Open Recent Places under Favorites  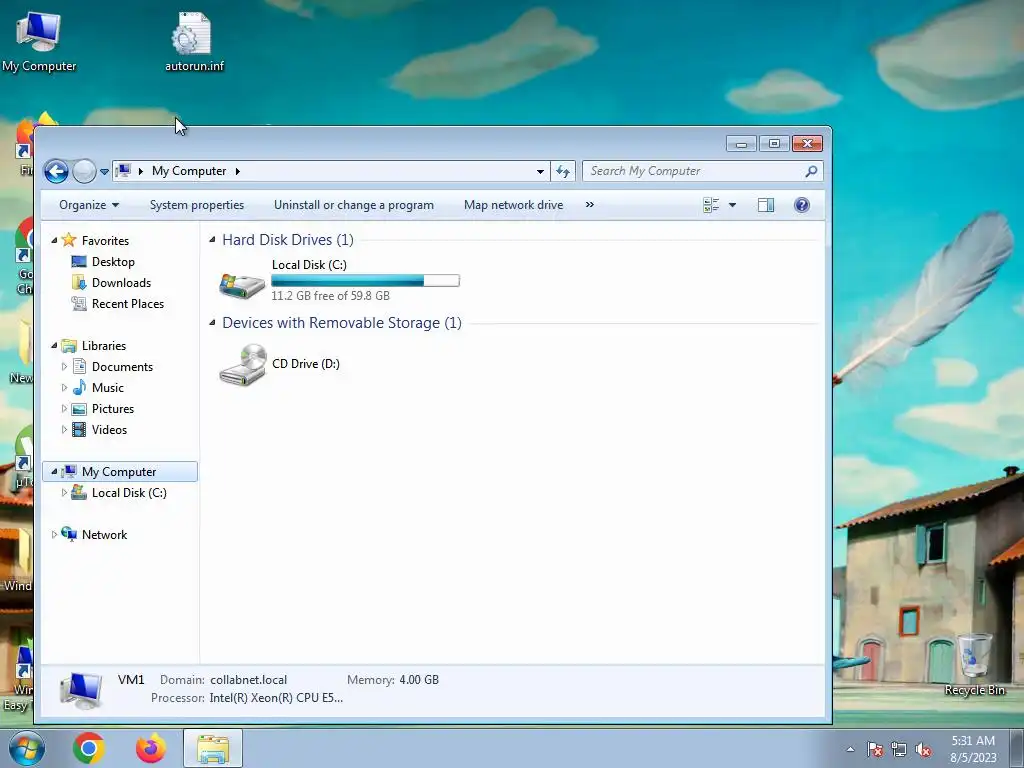pos(128,304)
